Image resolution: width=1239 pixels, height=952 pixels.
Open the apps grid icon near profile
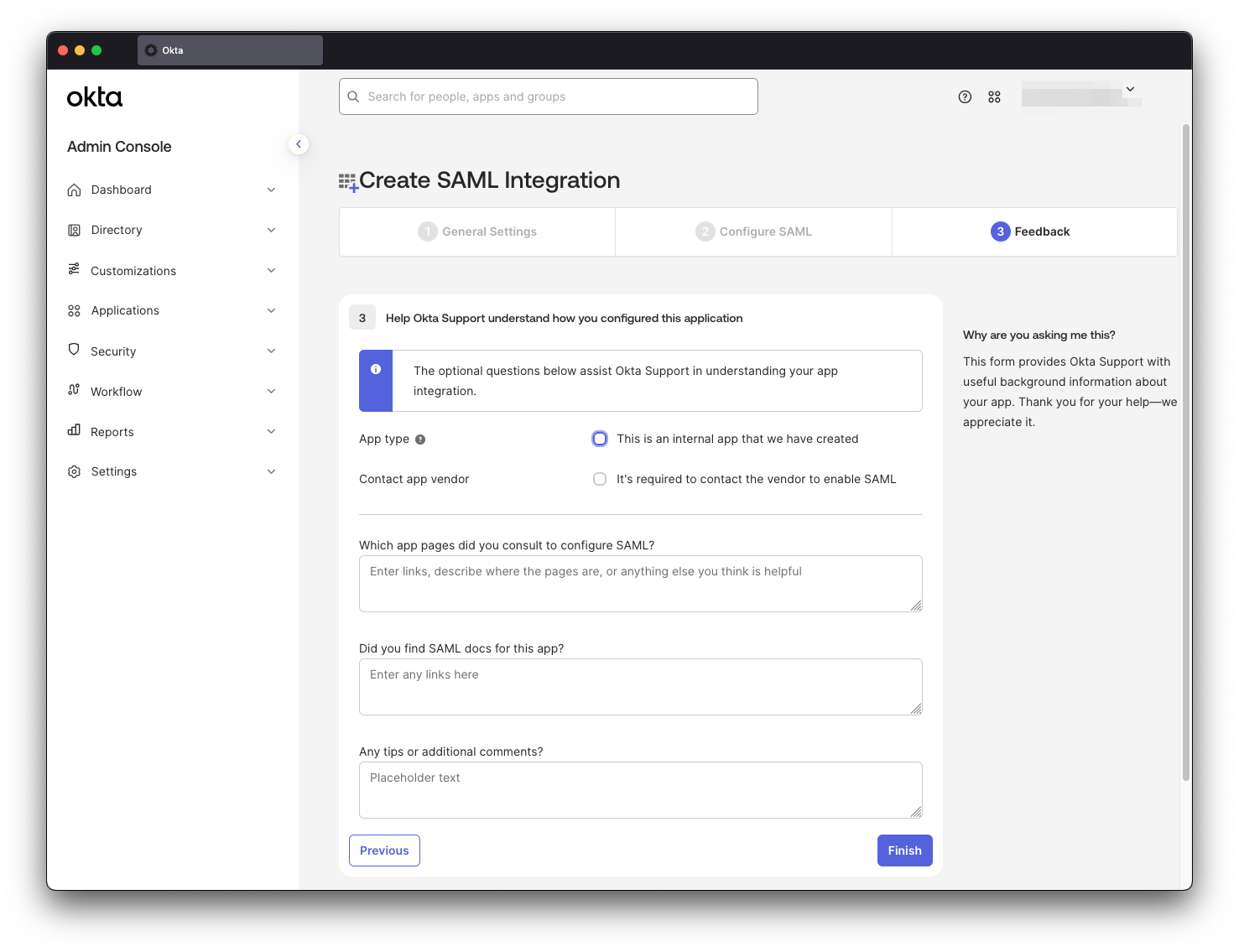[x=994, y=96]
